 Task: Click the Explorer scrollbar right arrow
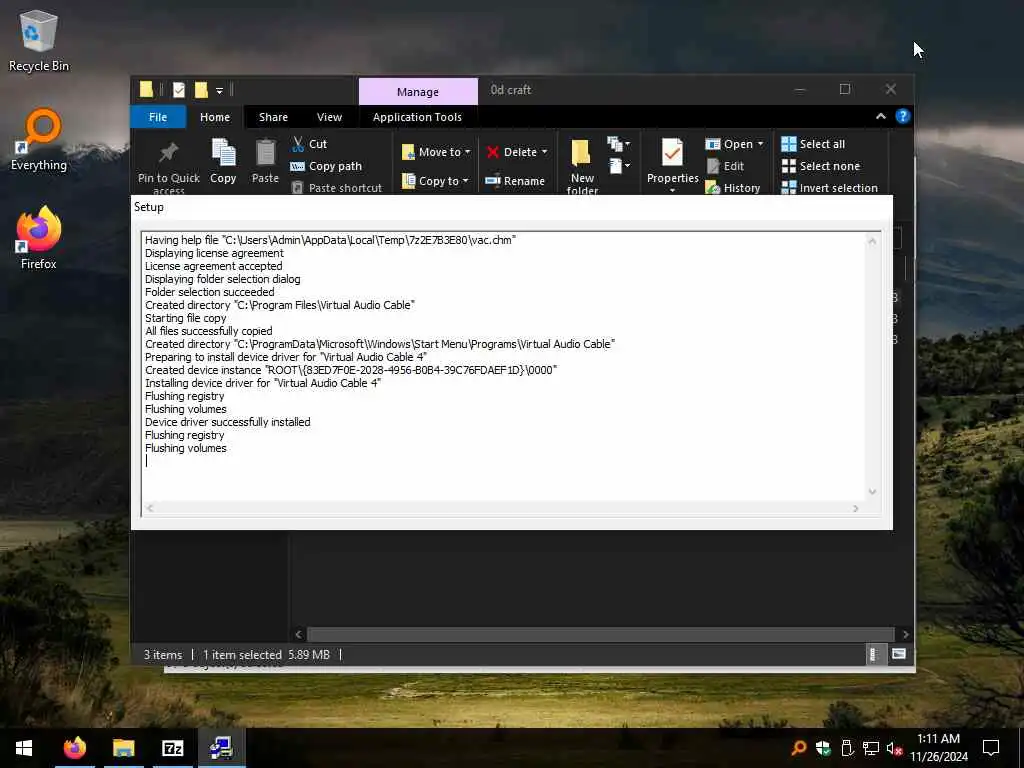click(x=905, y=634)
